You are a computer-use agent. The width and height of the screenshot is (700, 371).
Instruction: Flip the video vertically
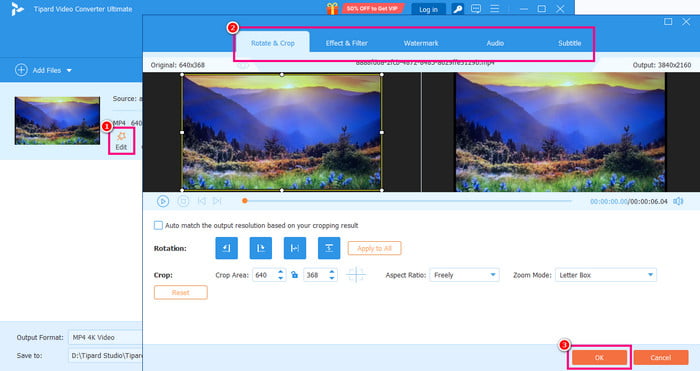tap(329, 248)
